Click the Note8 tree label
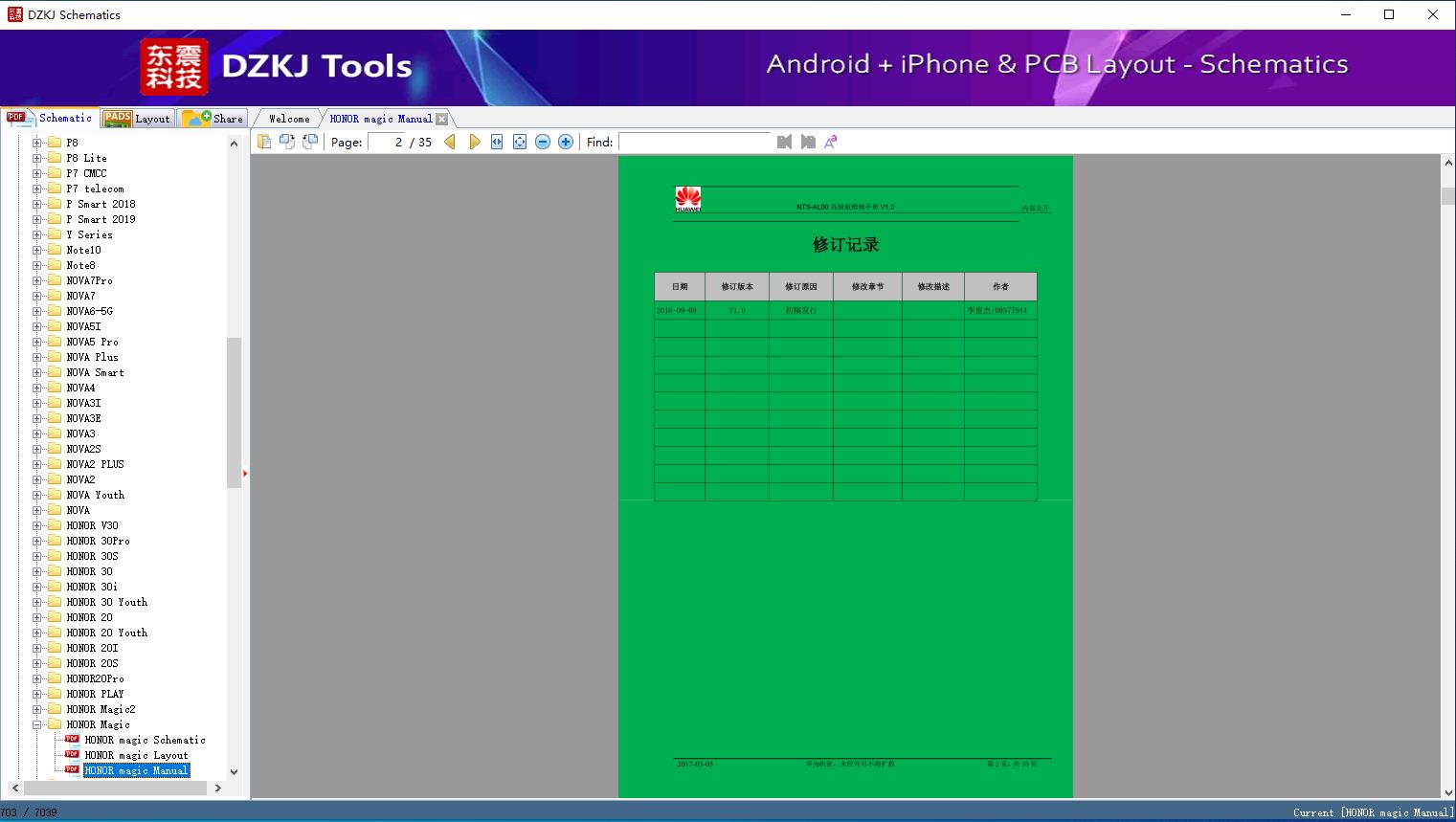Screen dimensions: 1456x822 [x=81, y=265]
